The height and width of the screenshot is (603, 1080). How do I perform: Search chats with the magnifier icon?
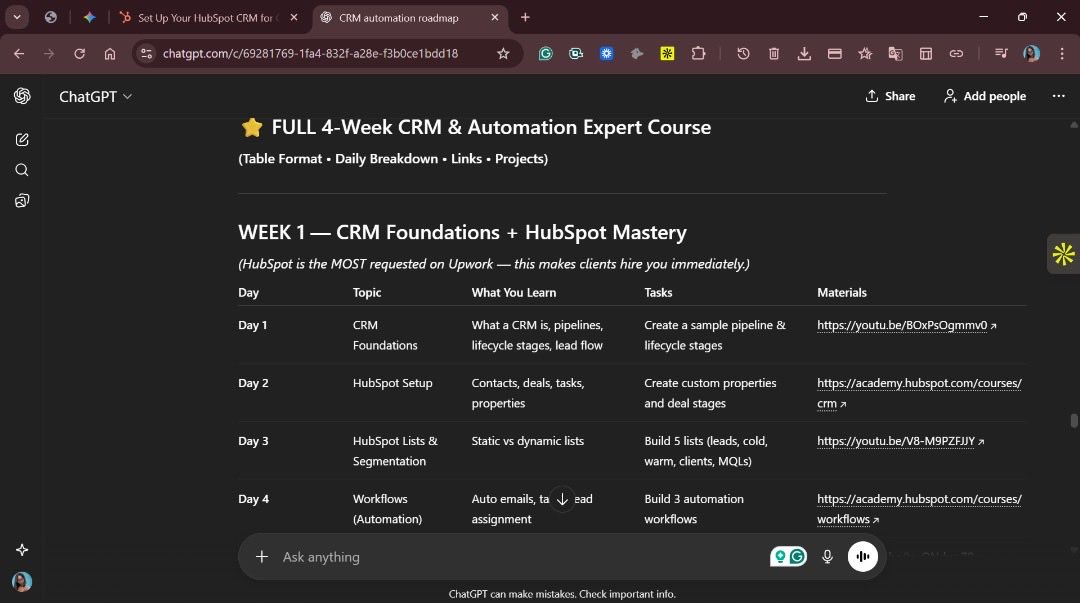coord(22,170)
